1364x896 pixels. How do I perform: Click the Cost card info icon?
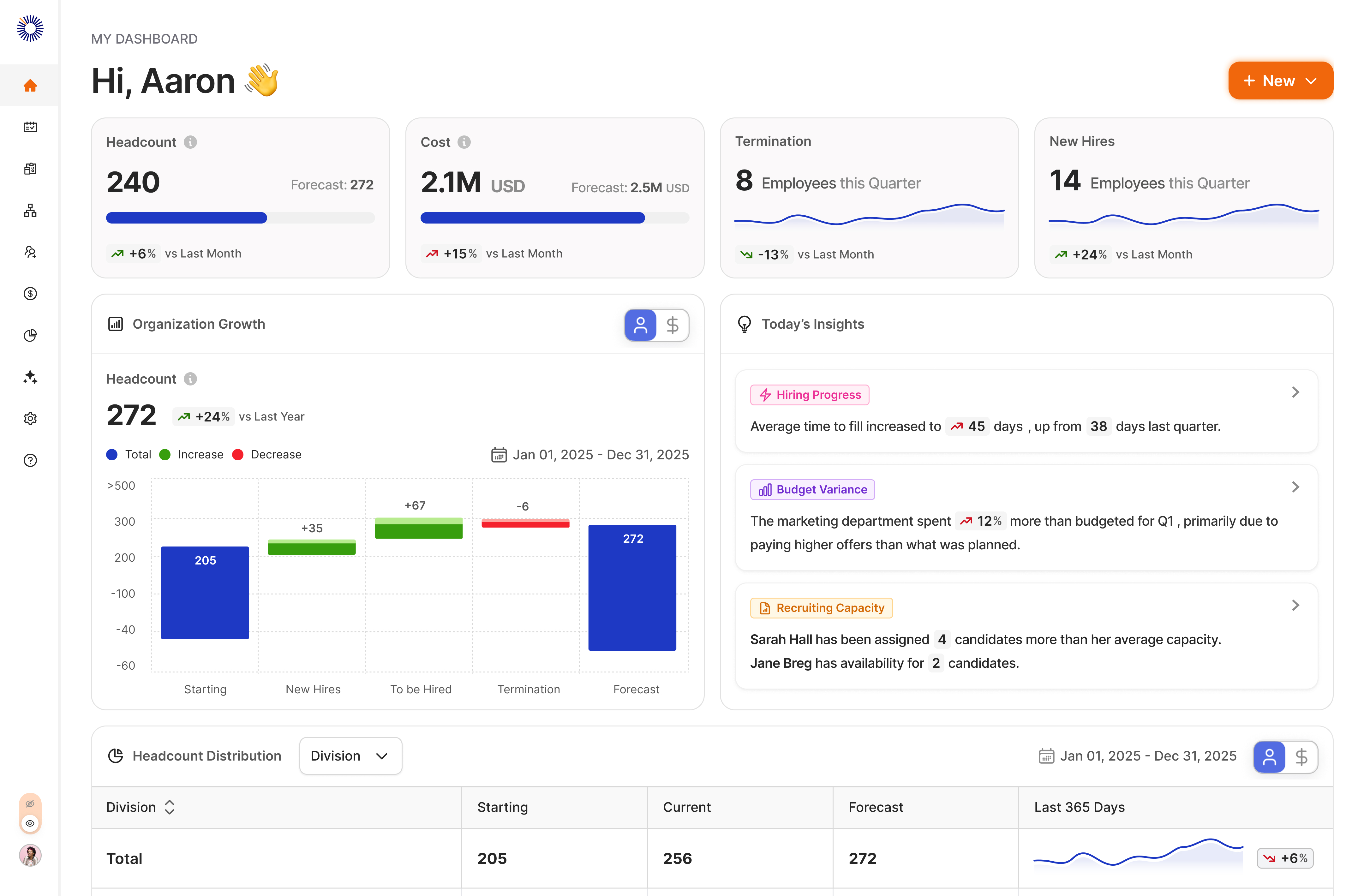[464, 142]
